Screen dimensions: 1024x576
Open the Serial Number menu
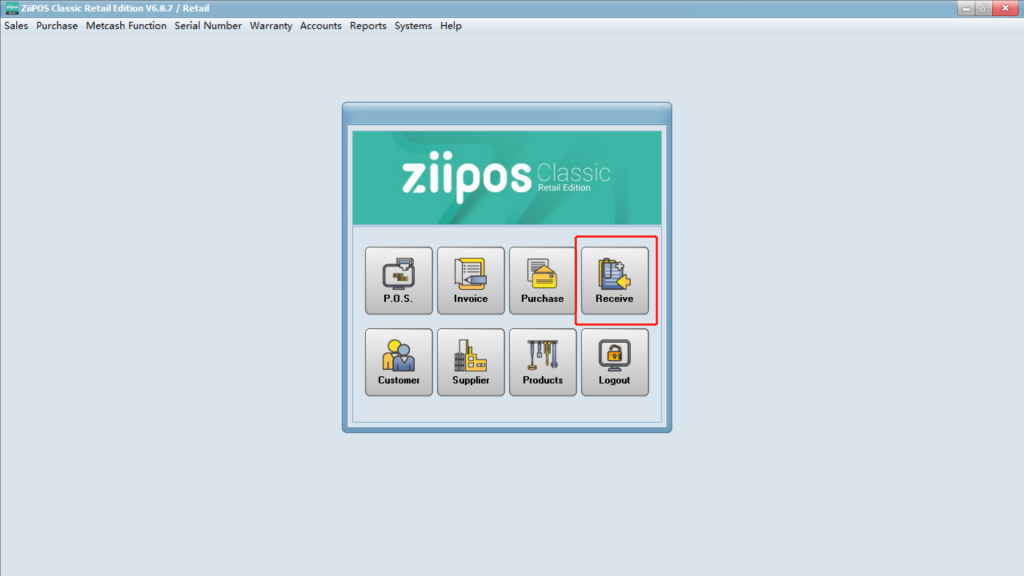pos(208,26)
